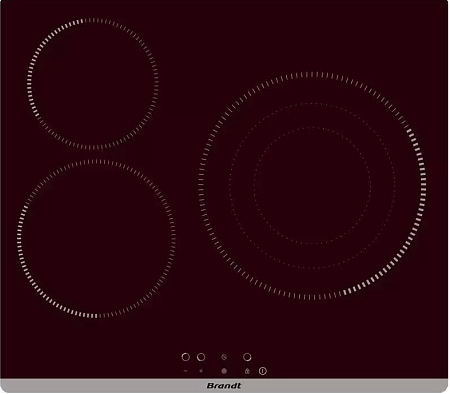Image resolution: width=450 pixels, height=394 pixels.
Task: Tap the padlock control lock icon
Action: point(247,371)
